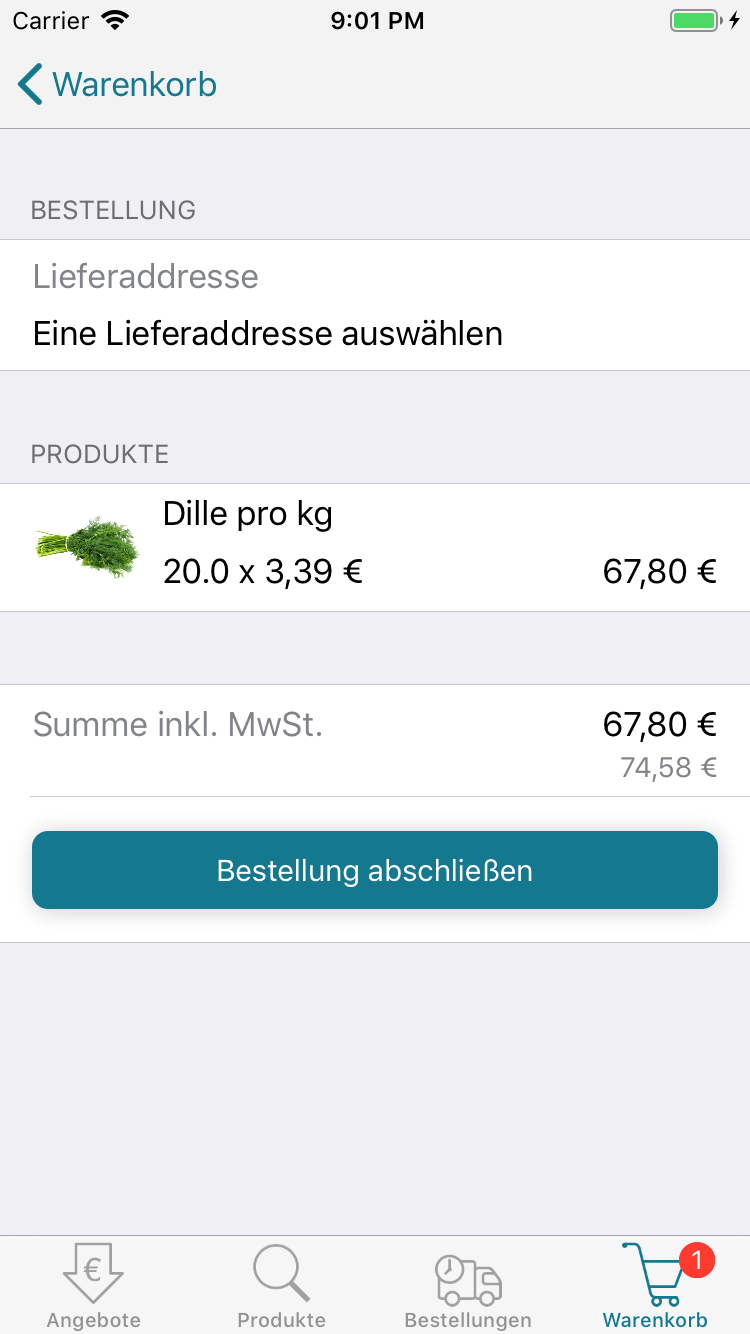750x1334 pixels.
Task: Tap the 74,58 € gross total
Action: tap(668, 767)
